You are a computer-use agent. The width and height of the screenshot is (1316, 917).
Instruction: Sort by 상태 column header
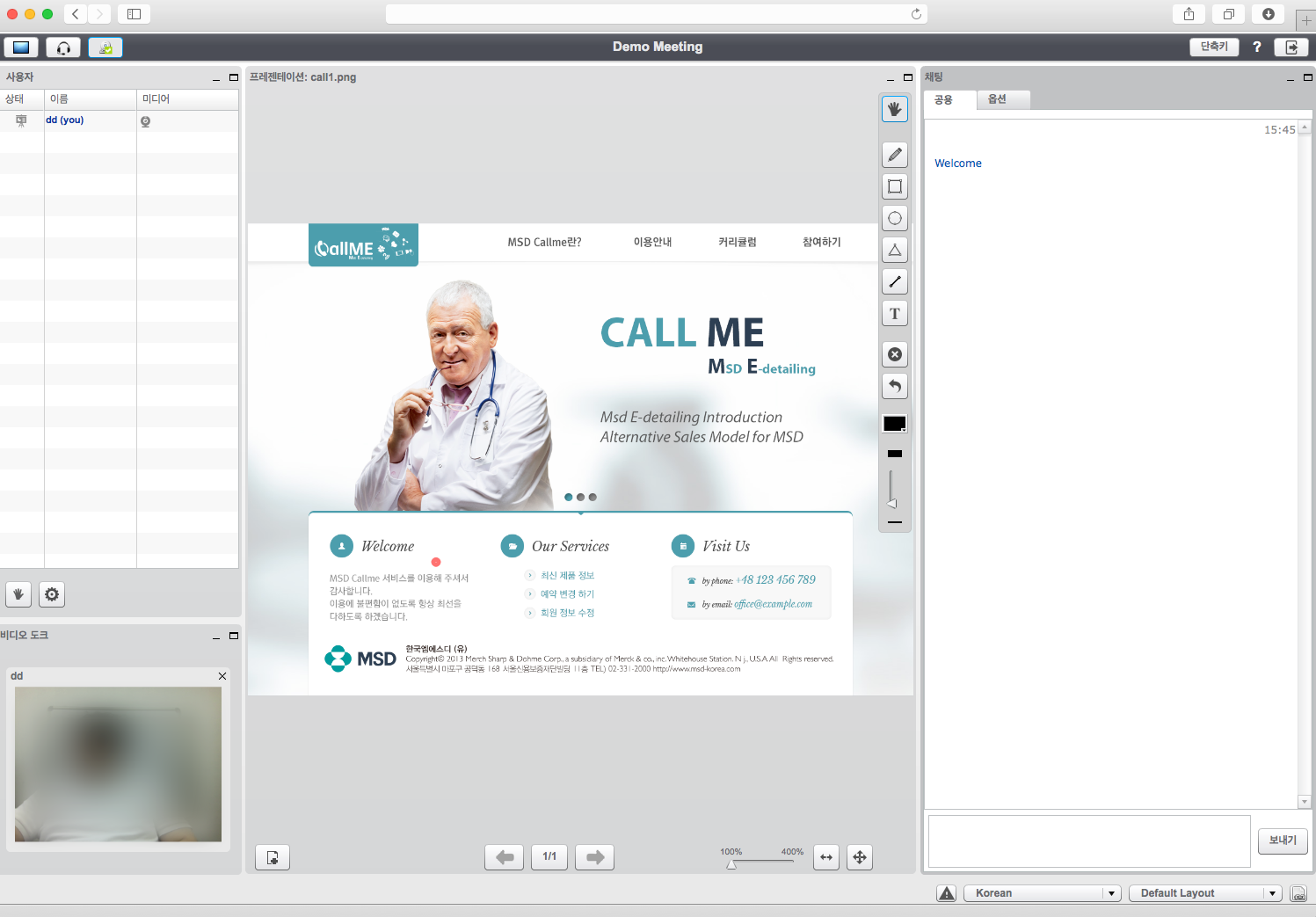22,99
